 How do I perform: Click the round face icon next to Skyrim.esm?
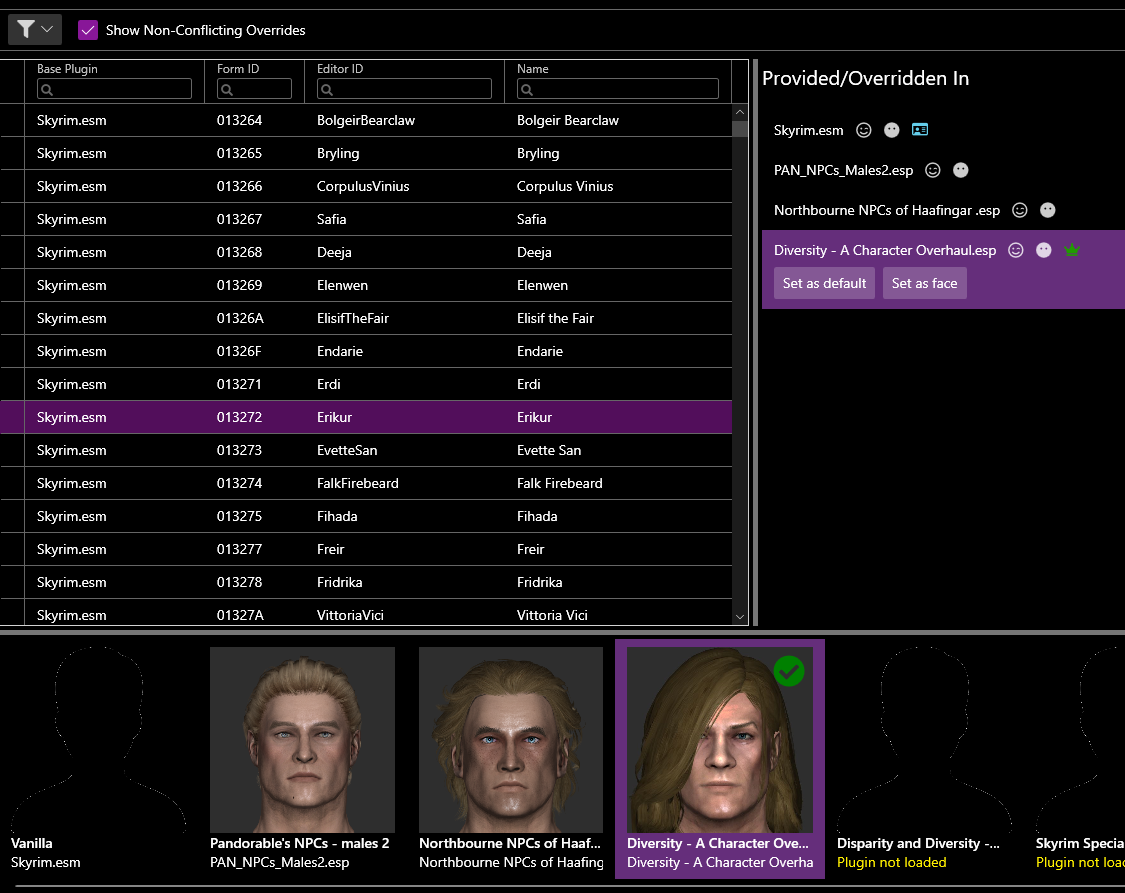pyautogui.click(x=892, y=130)
